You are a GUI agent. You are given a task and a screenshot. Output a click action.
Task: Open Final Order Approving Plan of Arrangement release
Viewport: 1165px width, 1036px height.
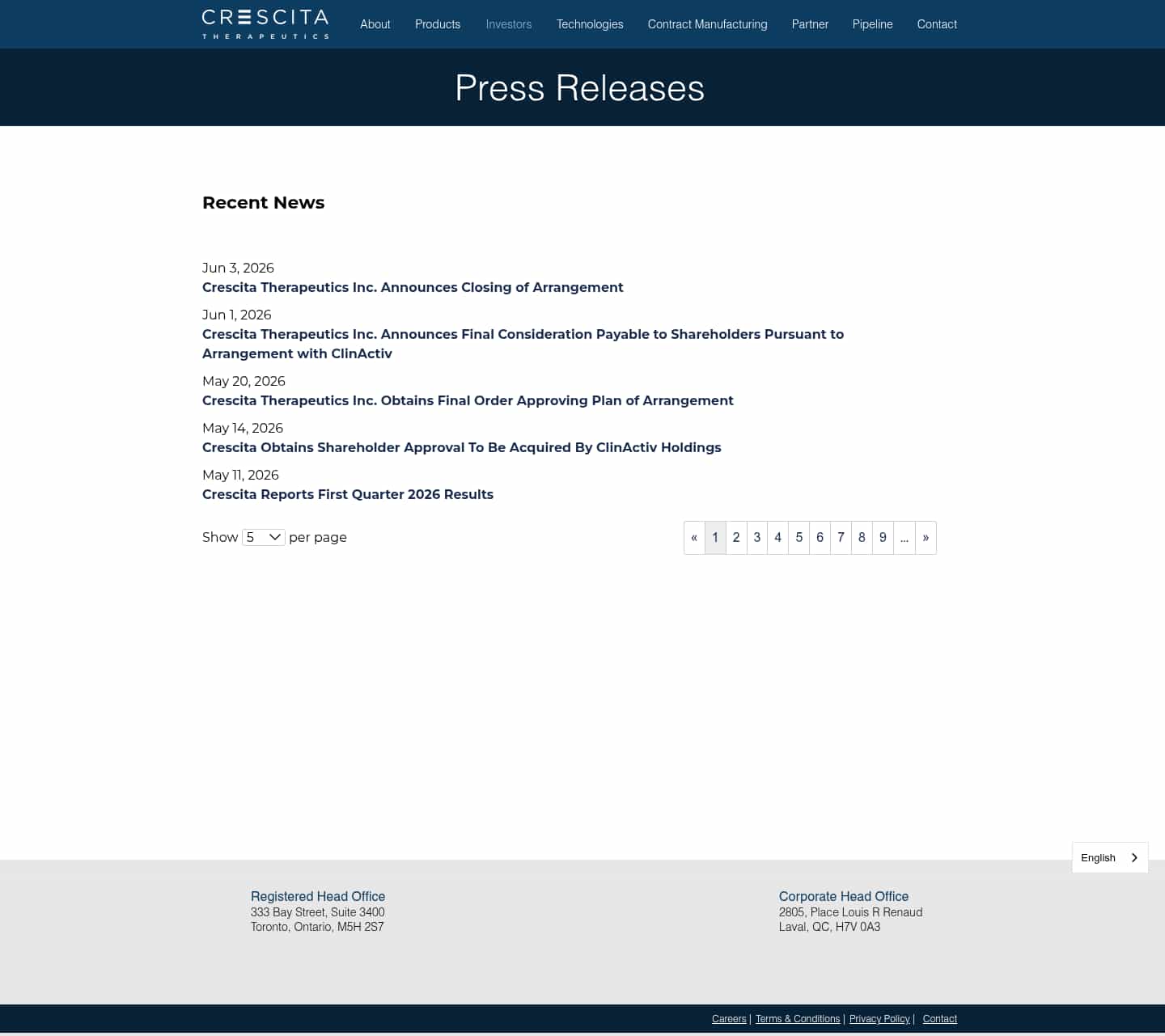pyautogui.click(x=468, y=400)
